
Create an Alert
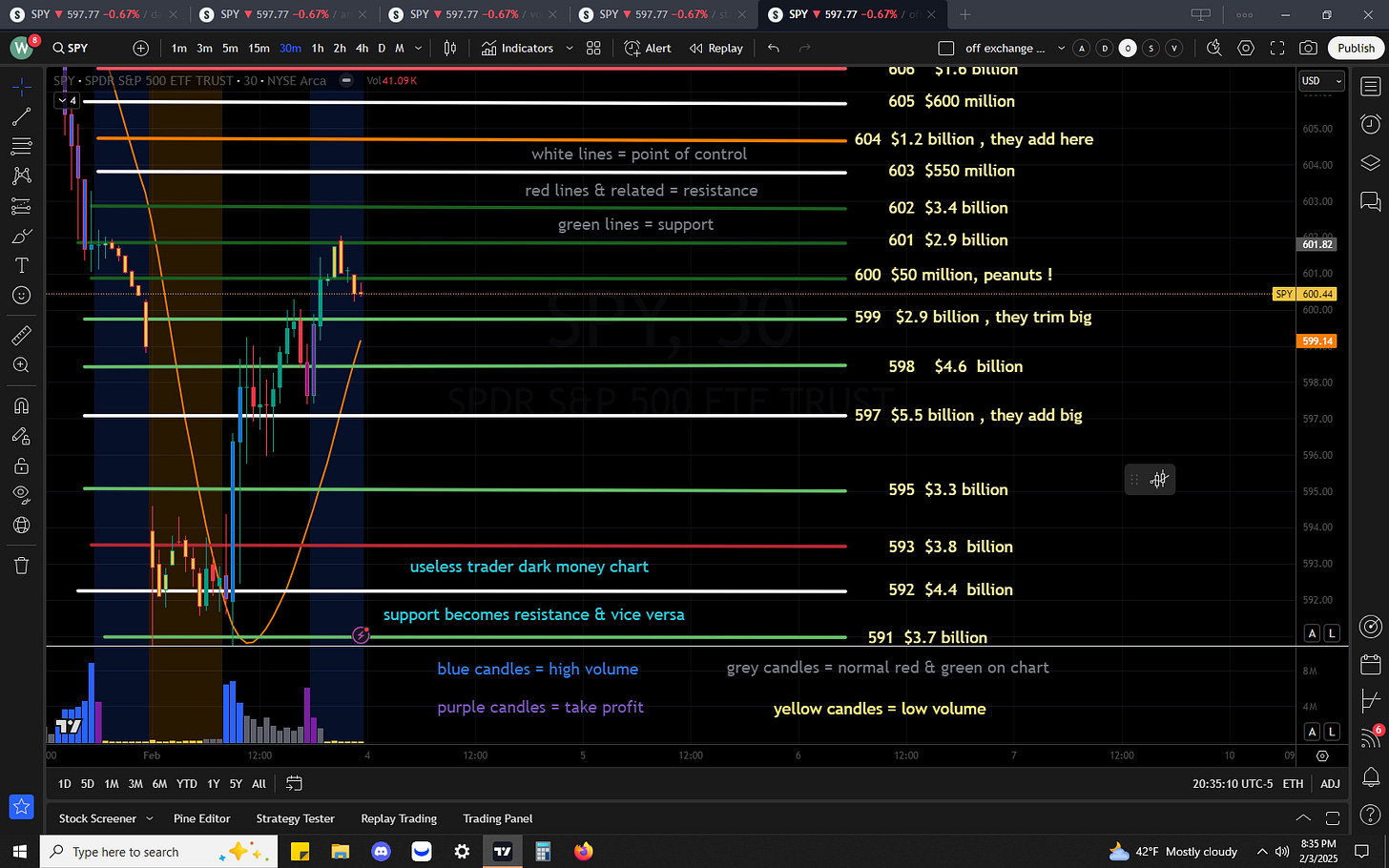[648, 48]
